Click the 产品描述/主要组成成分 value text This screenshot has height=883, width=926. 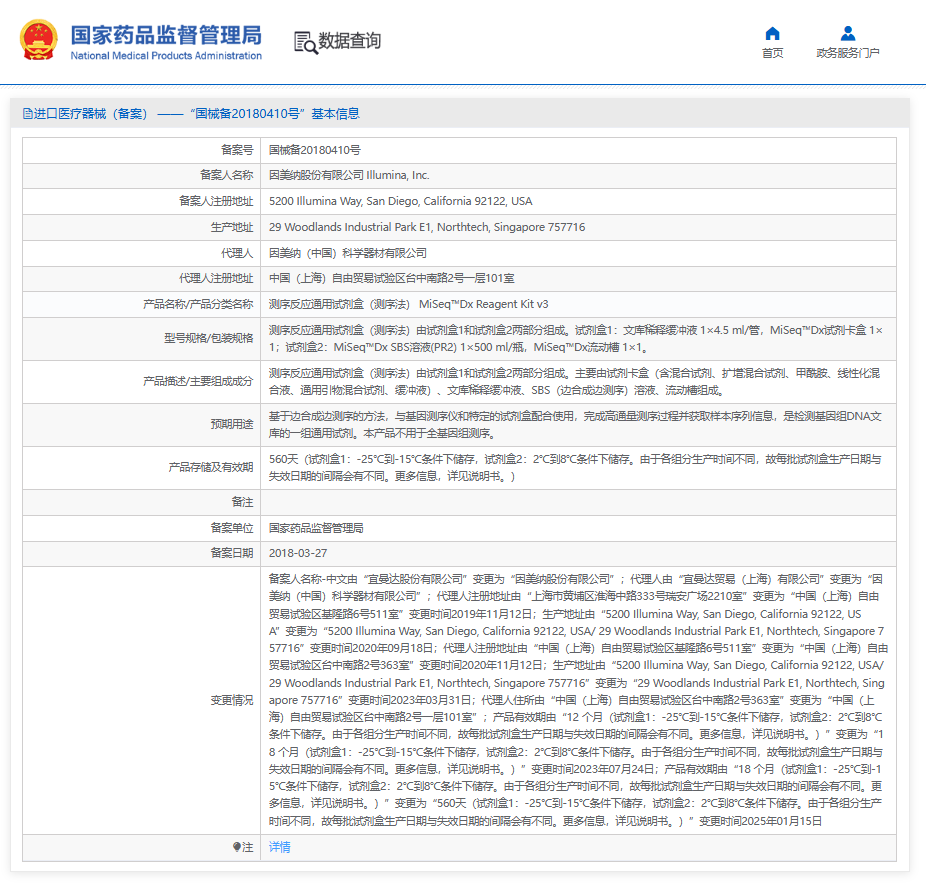pyautogui.click(x=574, y=382)
